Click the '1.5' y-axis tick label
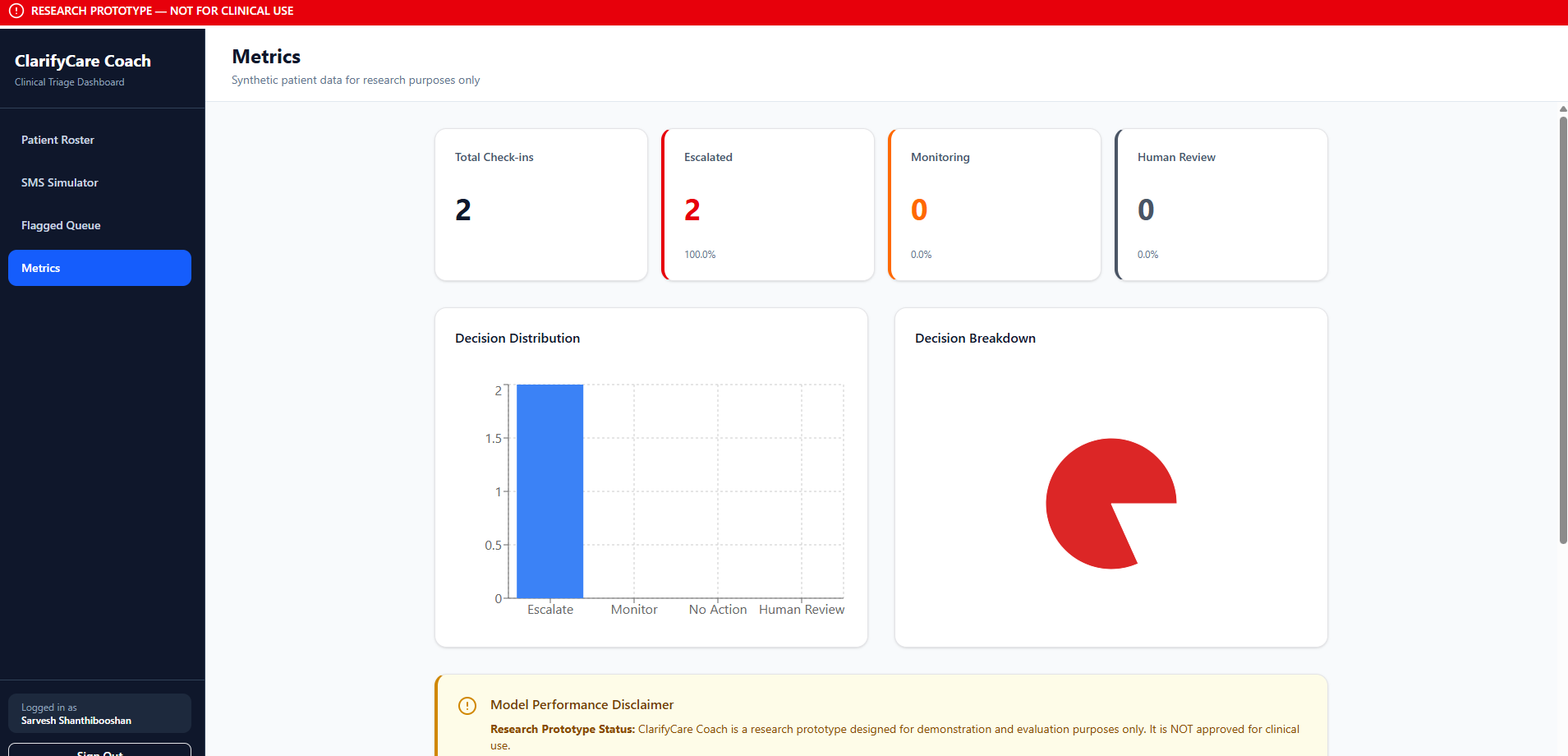 (x=493, y=439)
